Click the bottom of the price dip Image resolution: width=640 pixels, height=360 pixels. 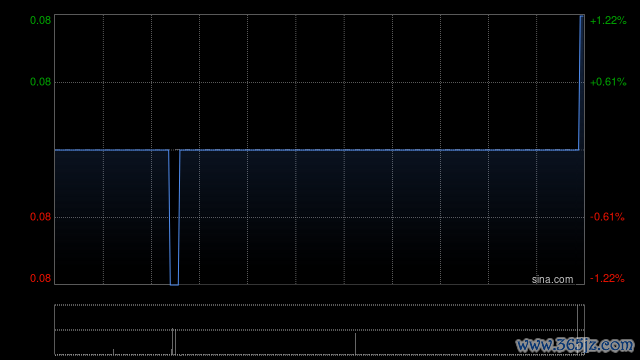click(174, 284)
